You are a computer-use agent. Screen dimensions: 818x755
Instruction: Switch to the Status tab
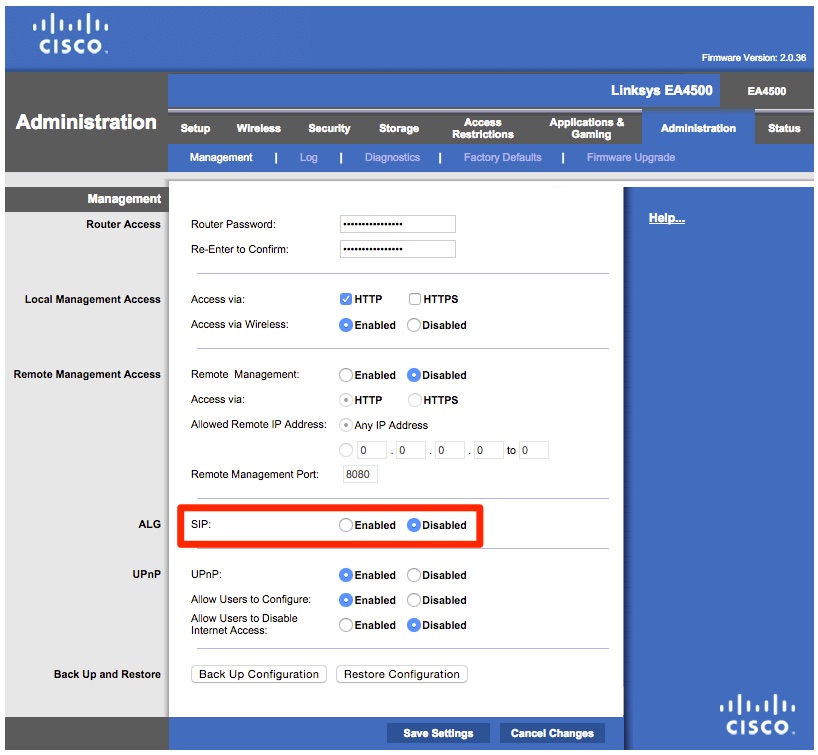pos(784,128)
